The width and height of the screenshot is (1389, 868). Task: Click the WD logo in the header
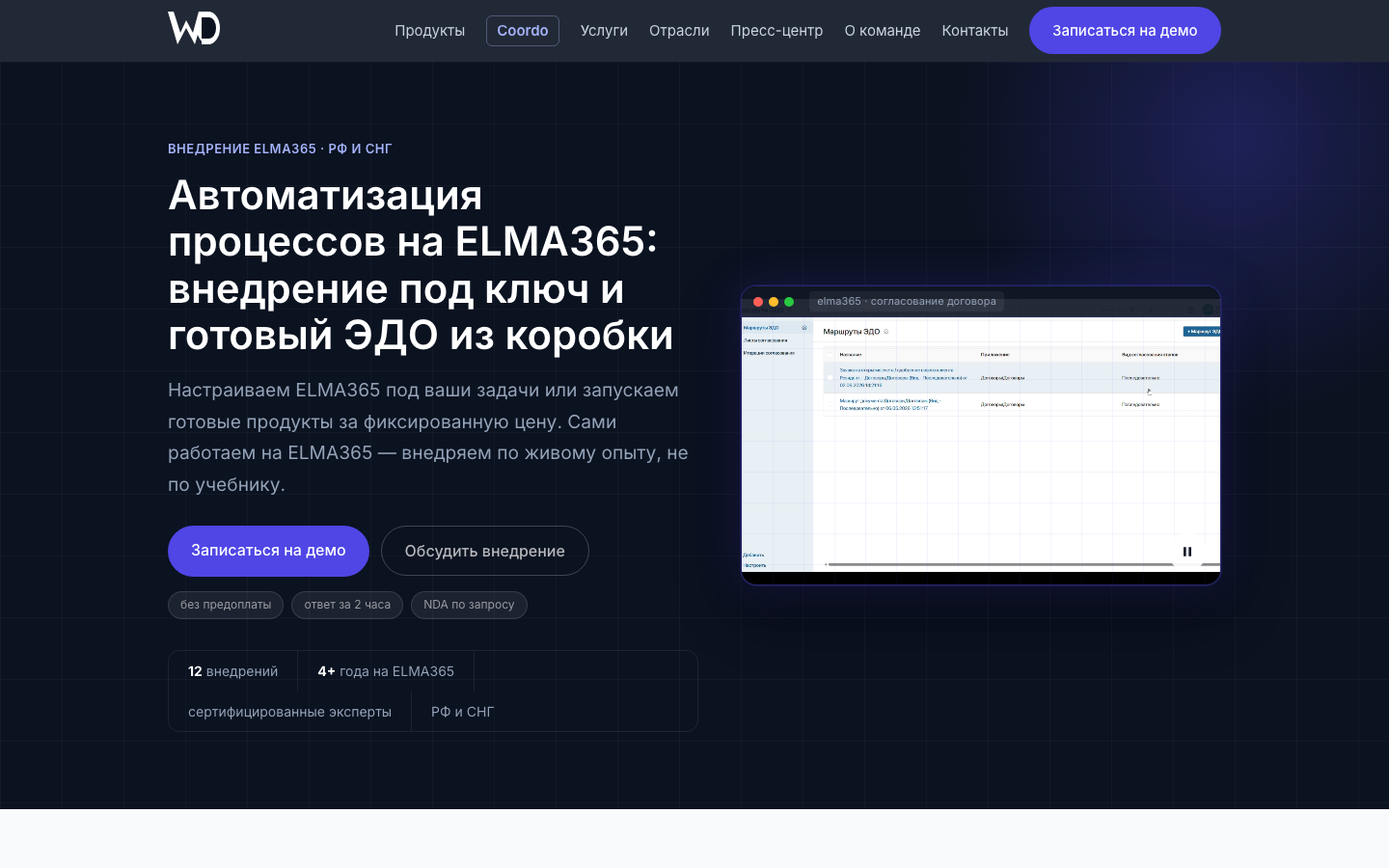click(x=194, y=28)
